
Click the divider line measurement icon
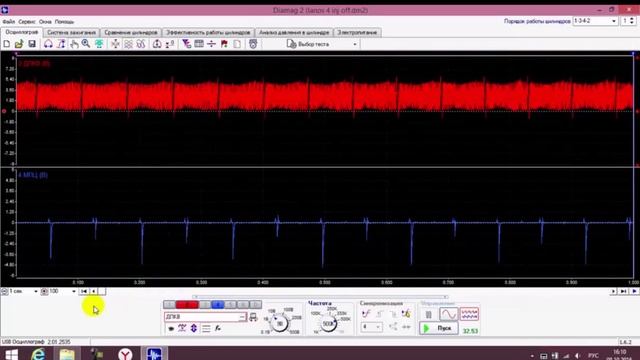(211, 44)
